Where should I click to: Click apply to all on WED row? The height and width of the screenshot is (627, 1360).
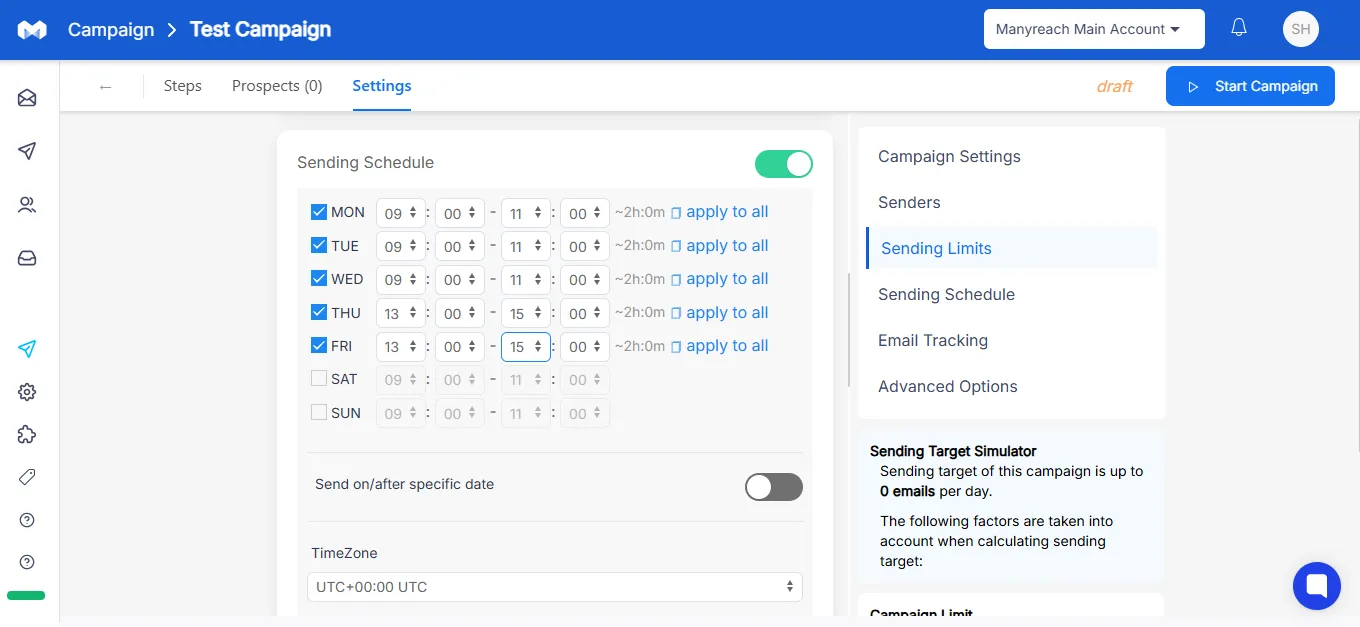pyautogui.click(x=727, y=279)
